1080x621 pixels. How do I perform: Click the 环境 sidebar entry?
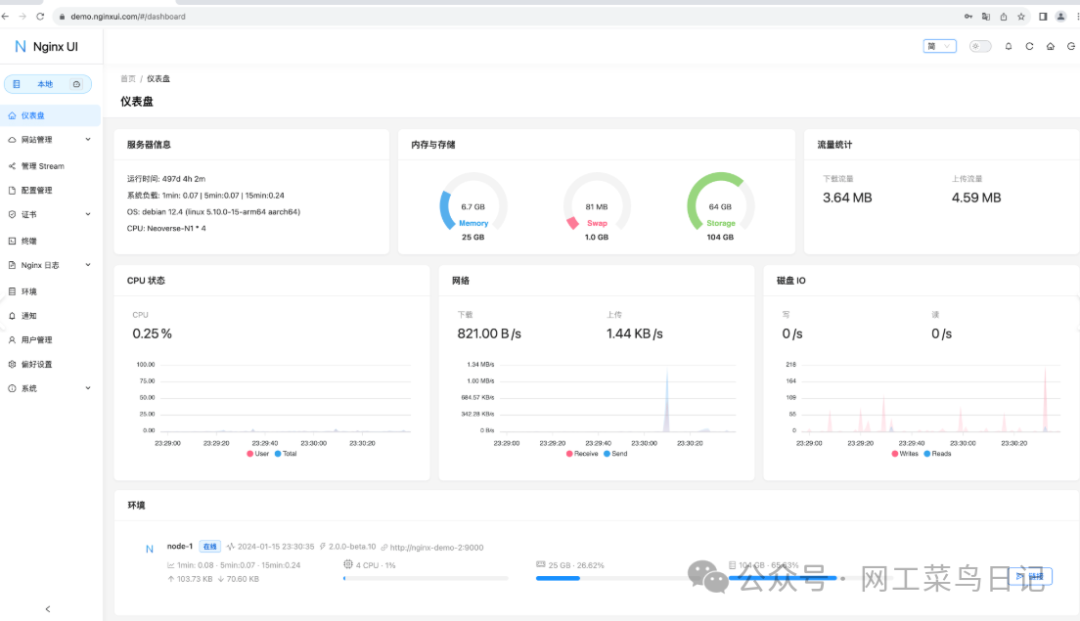(x=50, y=292)
